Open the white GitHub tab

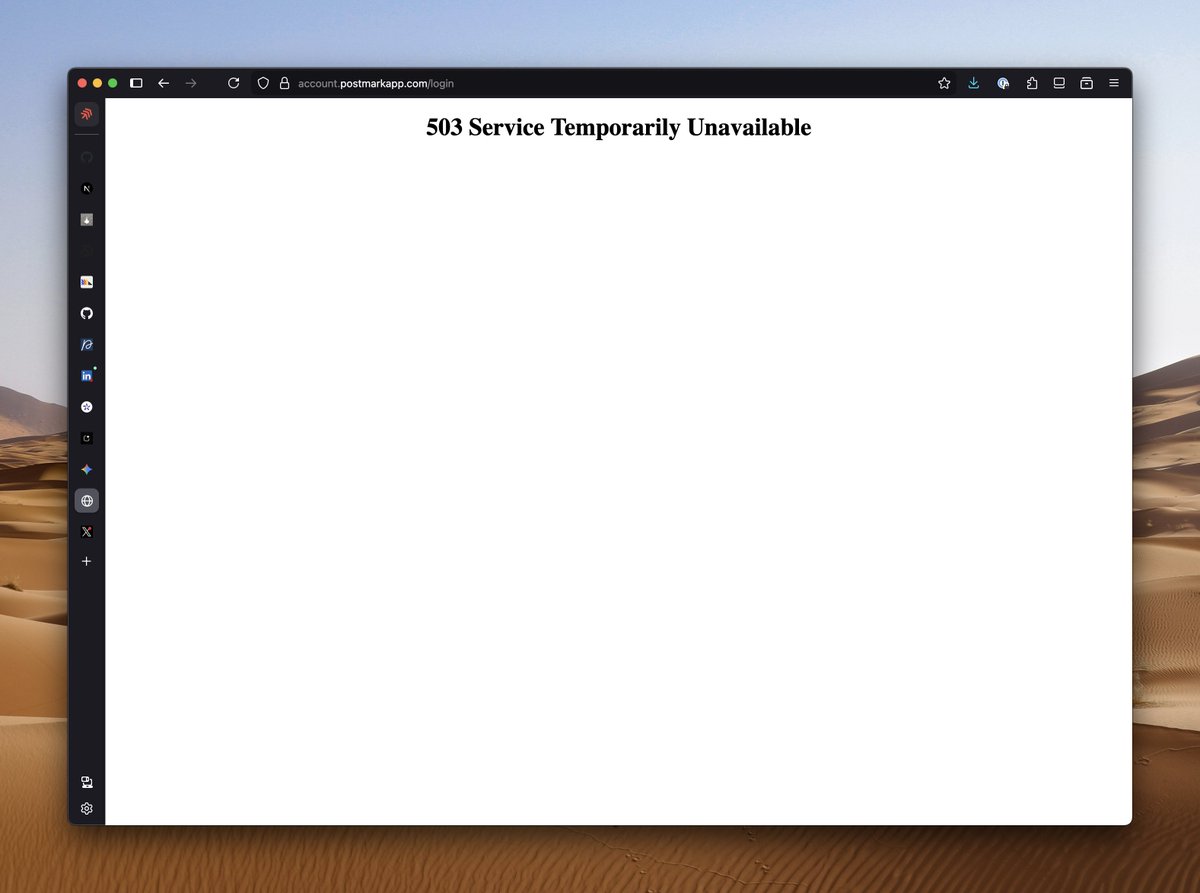[x=86, y=313]
